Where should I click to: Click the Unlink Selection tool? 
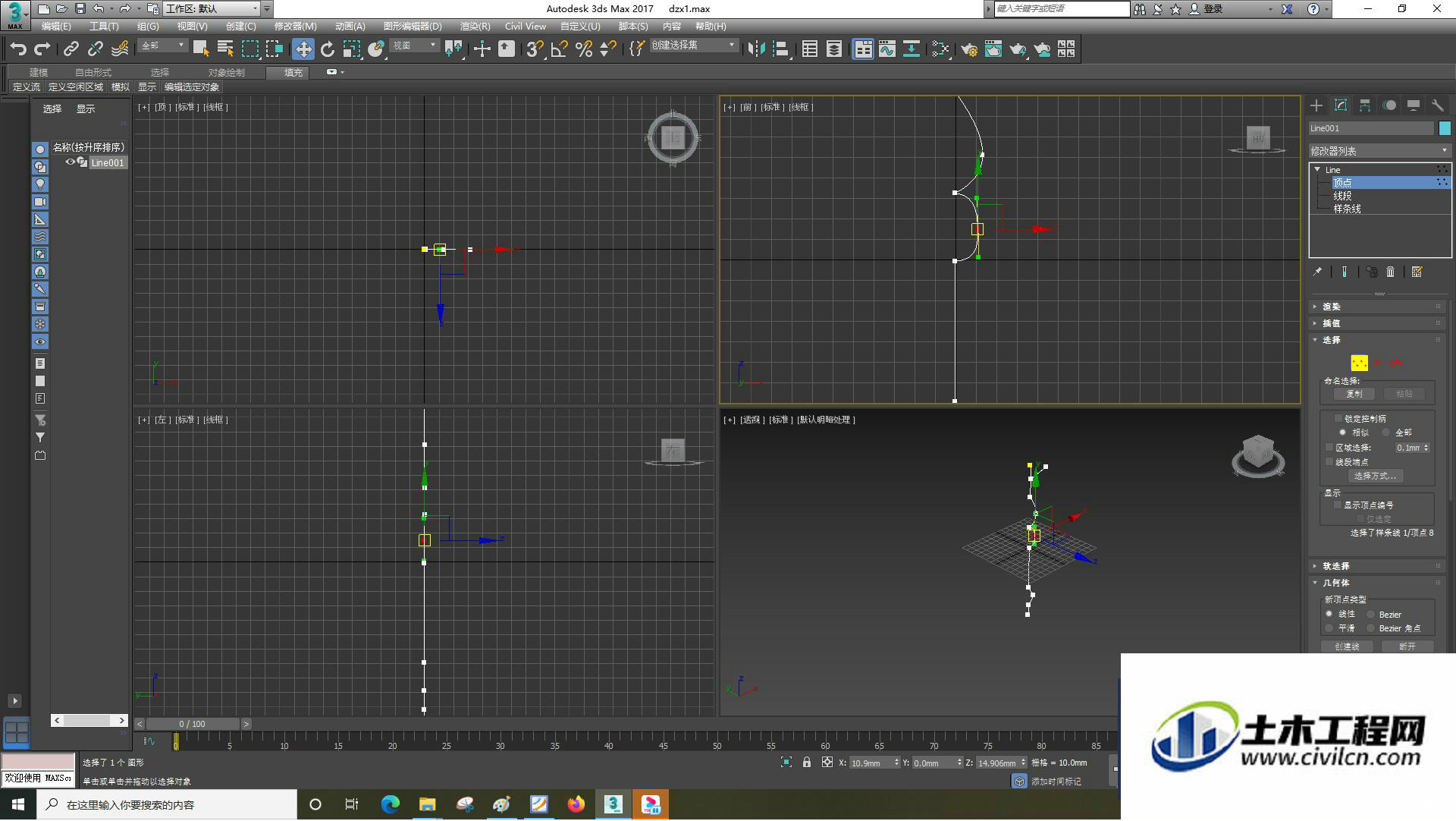[95, 49]
